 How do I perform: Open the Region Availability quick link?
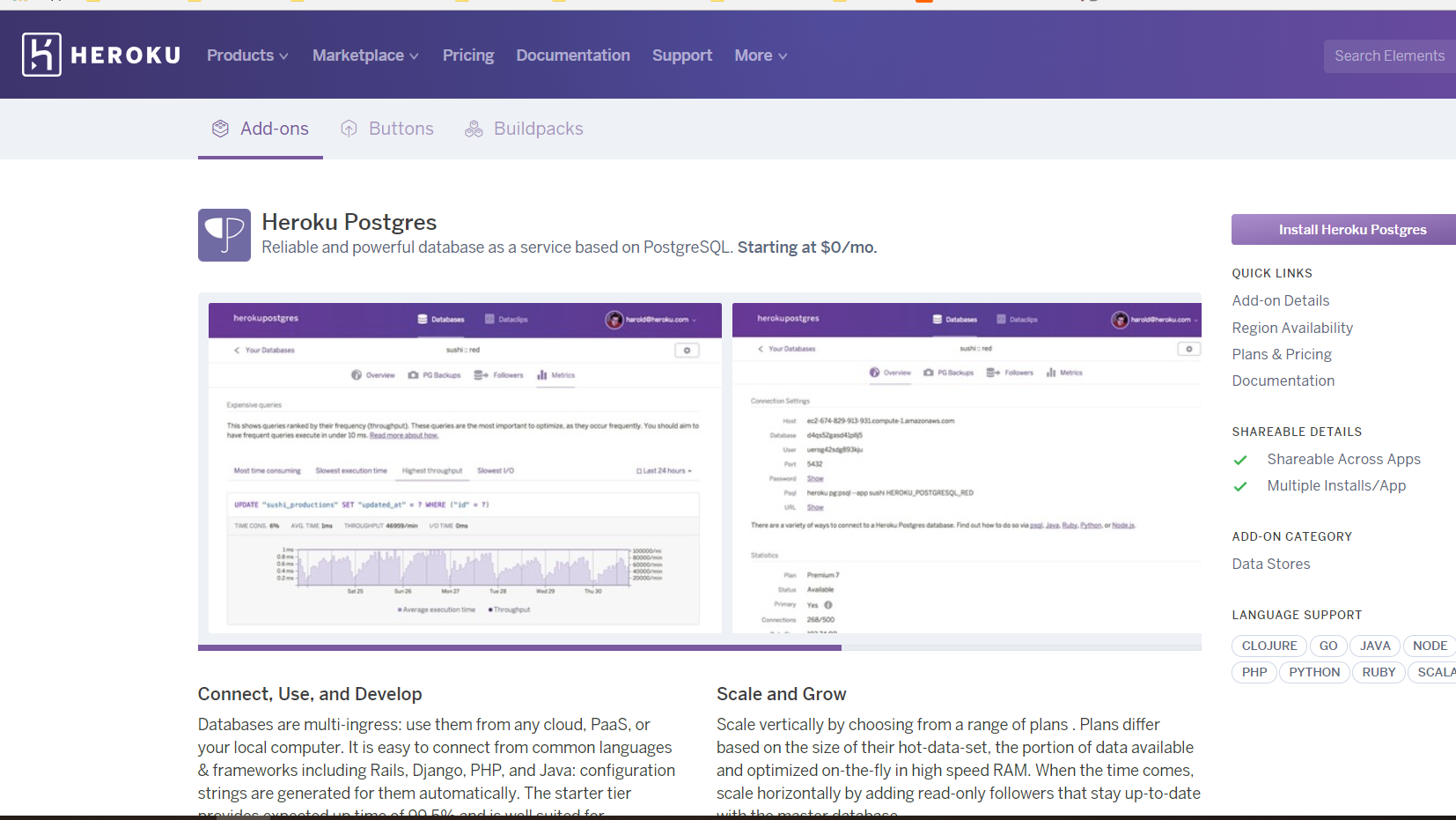[1292, 328]
